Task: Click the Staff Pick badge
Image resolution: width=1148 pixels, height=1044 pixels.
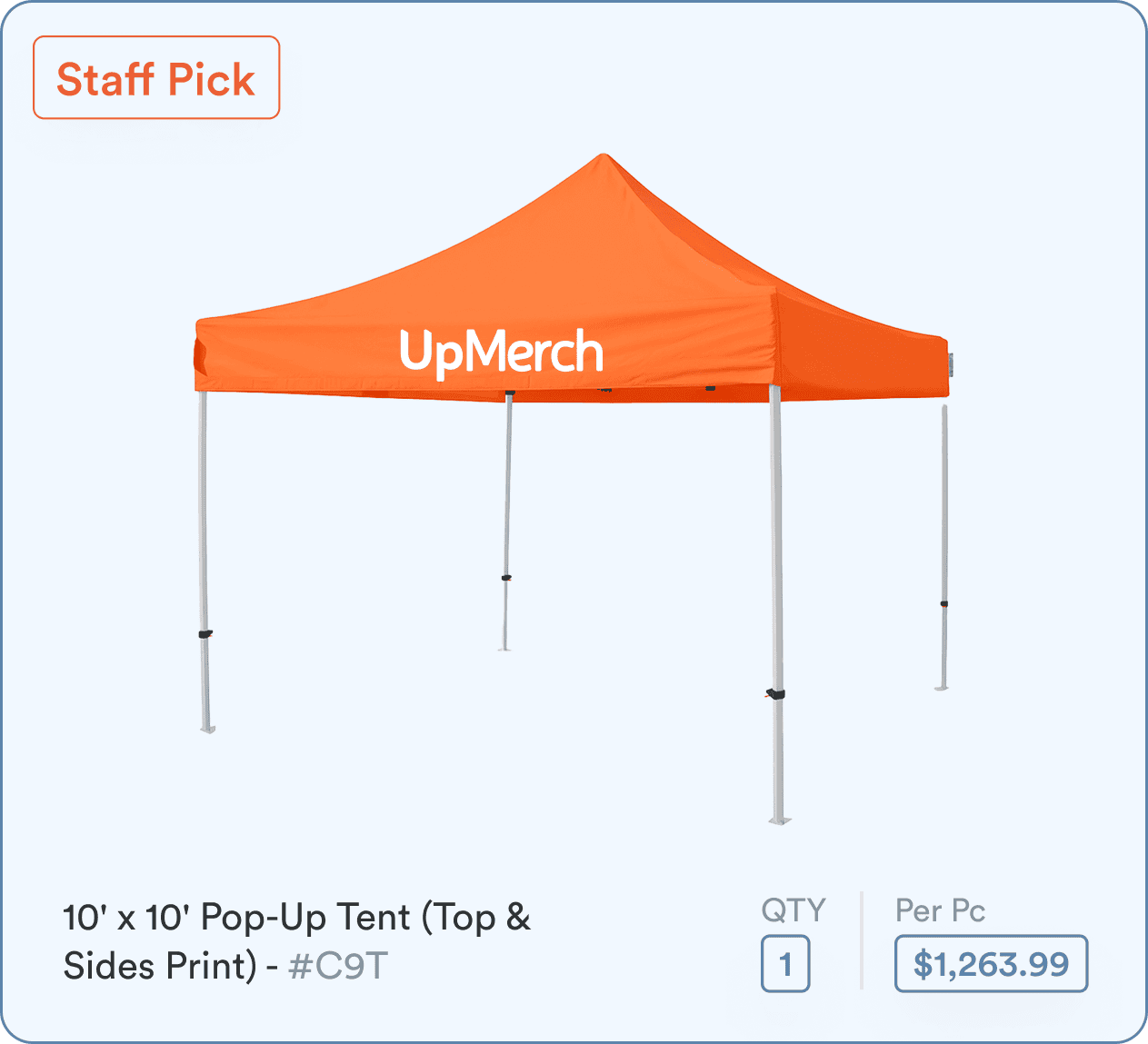Action: pyautogui.click(x=156, y=78)
